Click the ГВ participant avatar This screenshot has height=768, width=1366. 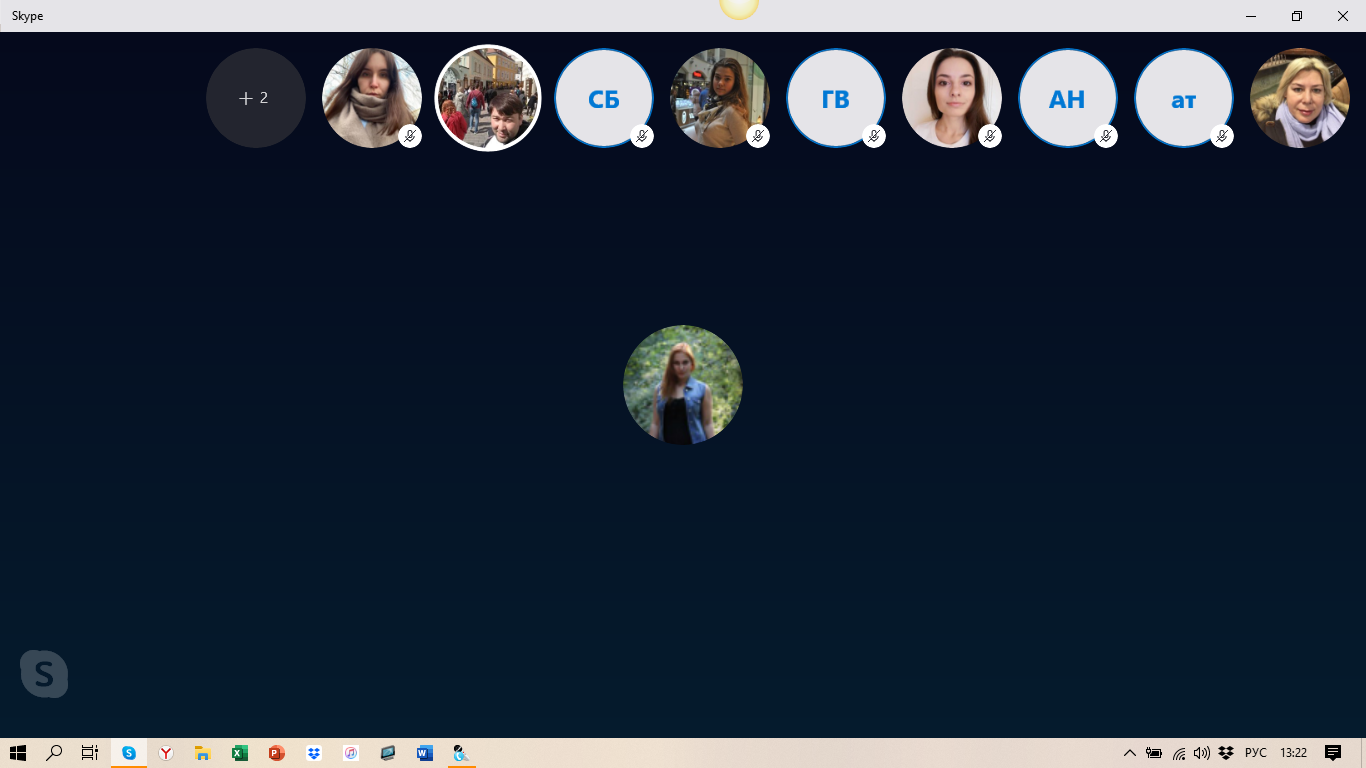835,98
